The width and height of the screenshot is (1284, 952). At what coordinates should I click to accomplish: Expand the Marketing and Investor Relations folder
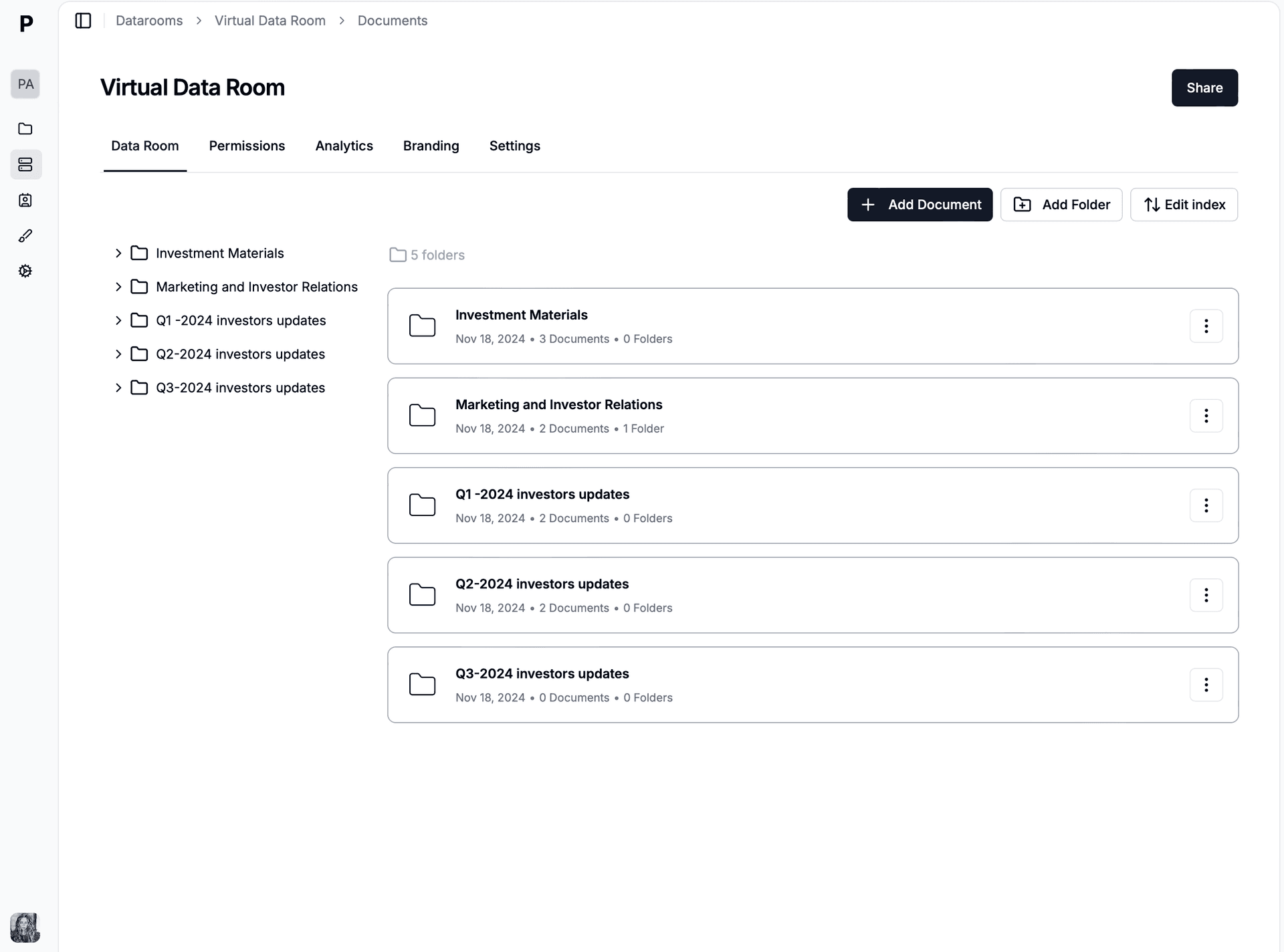pyautogui.click(x=118, y=286)
